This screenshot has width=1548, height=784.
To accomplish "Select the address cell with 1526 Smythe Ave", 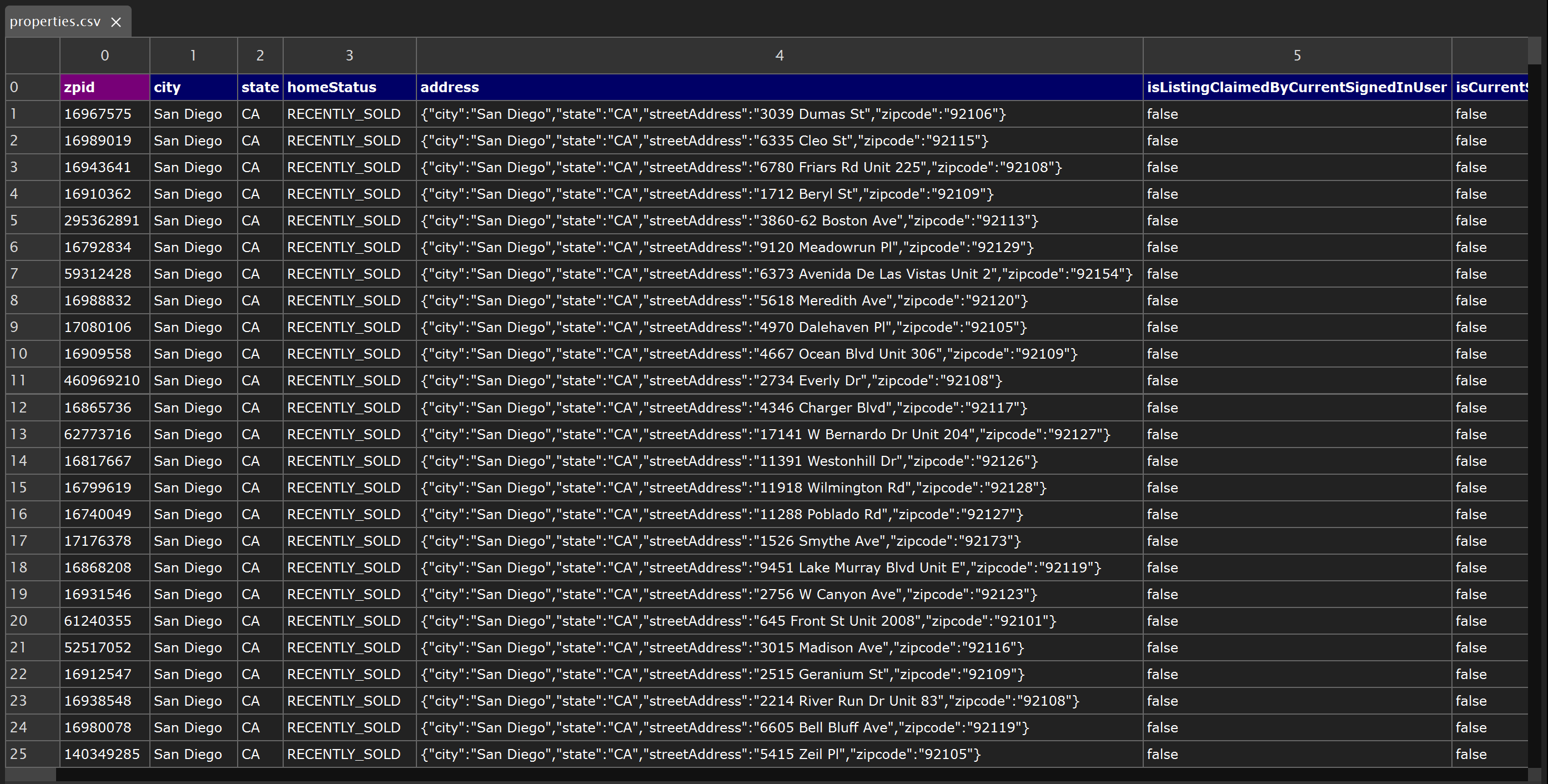I will tap(780, 541).
